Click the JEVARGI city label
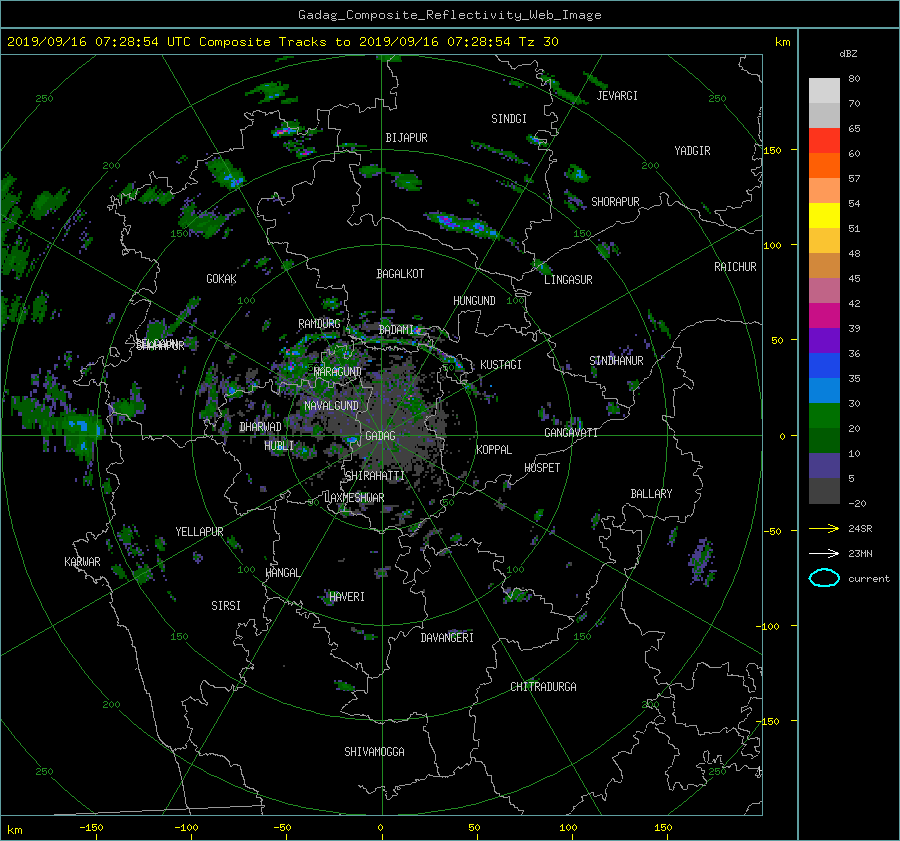This screenshot has width=900, height=841. click(x=617, y=96)
